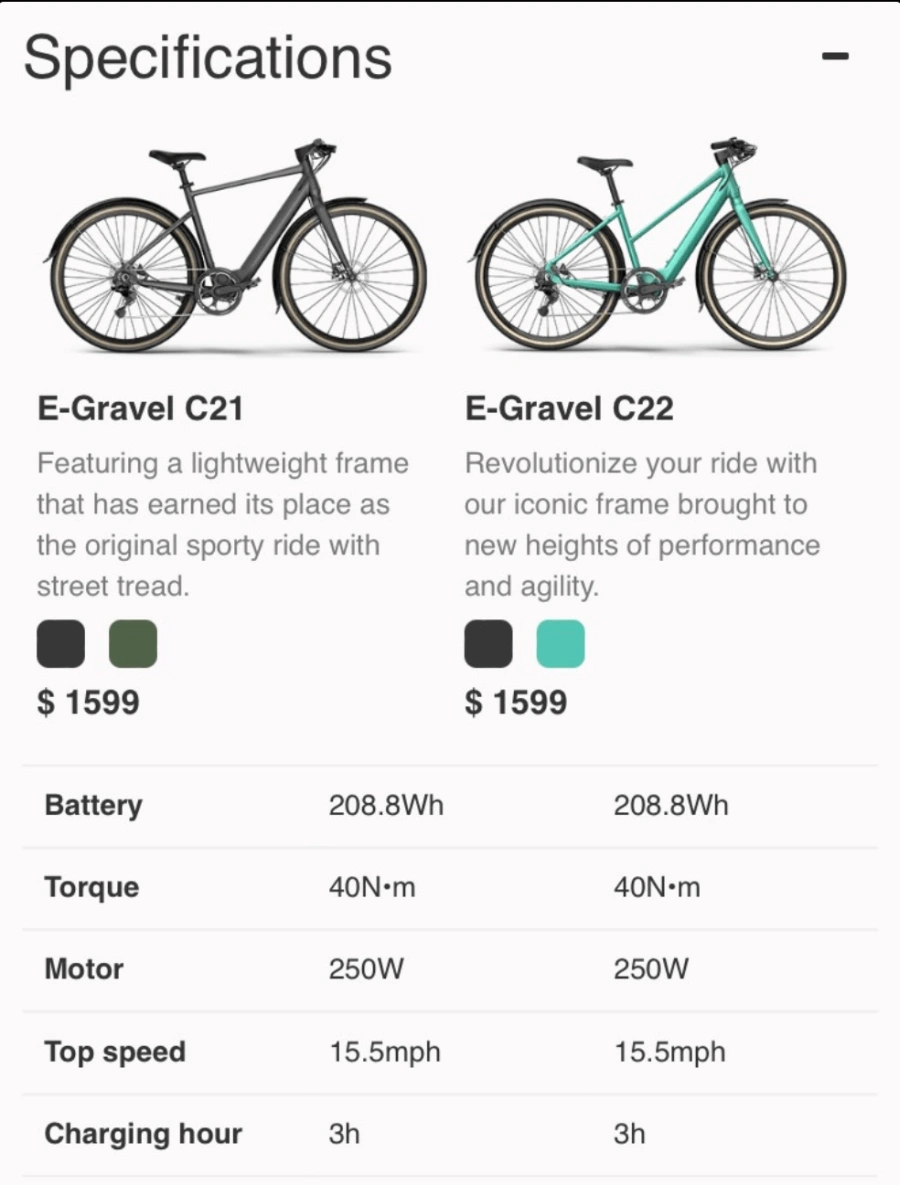The image size is (900, 1185).
Task: Click the Specifications heading
Action: click(x=208, y=59)
